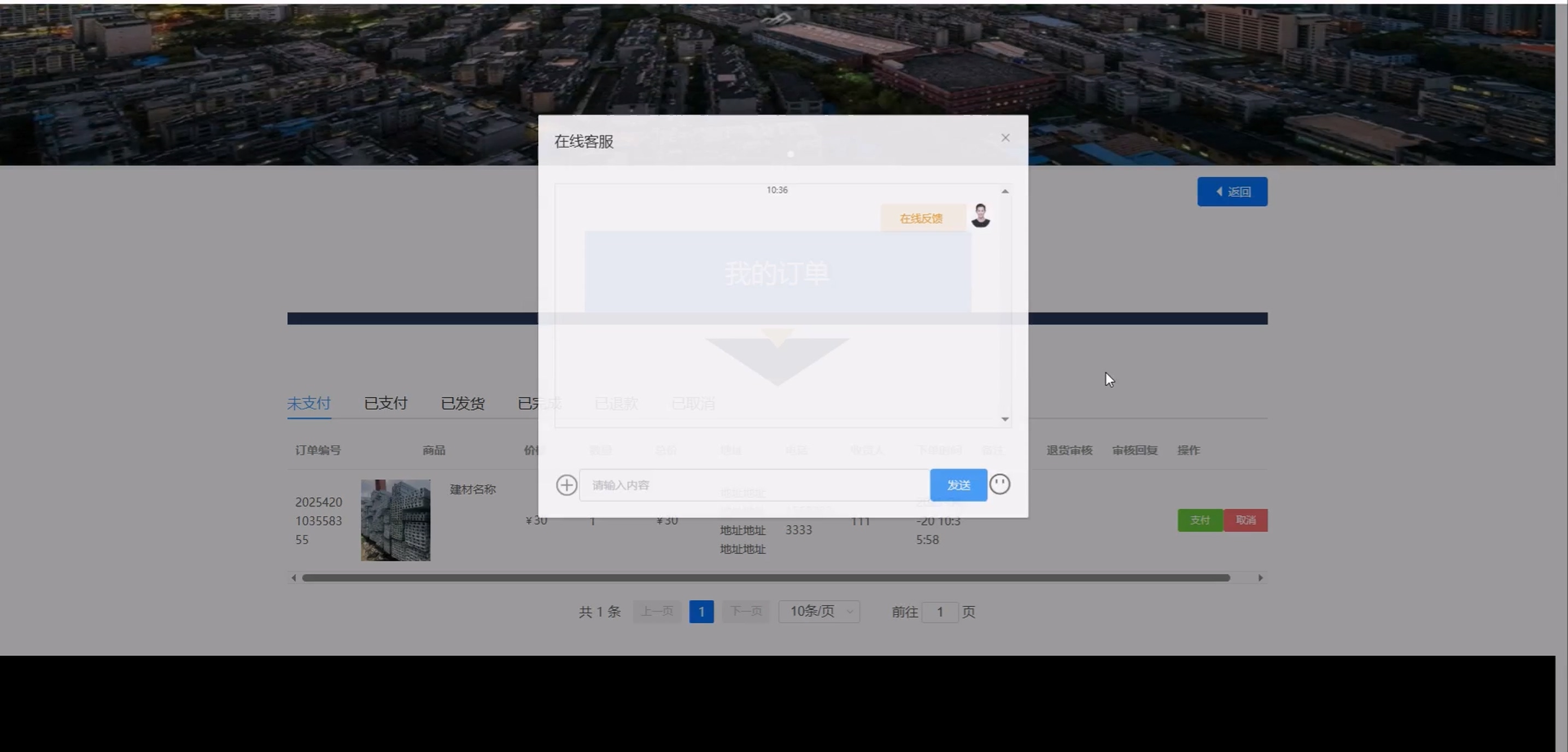Switch to the 已发货 tab
The width and height of the screenshot is (1568, 752).
click(463, 403)
